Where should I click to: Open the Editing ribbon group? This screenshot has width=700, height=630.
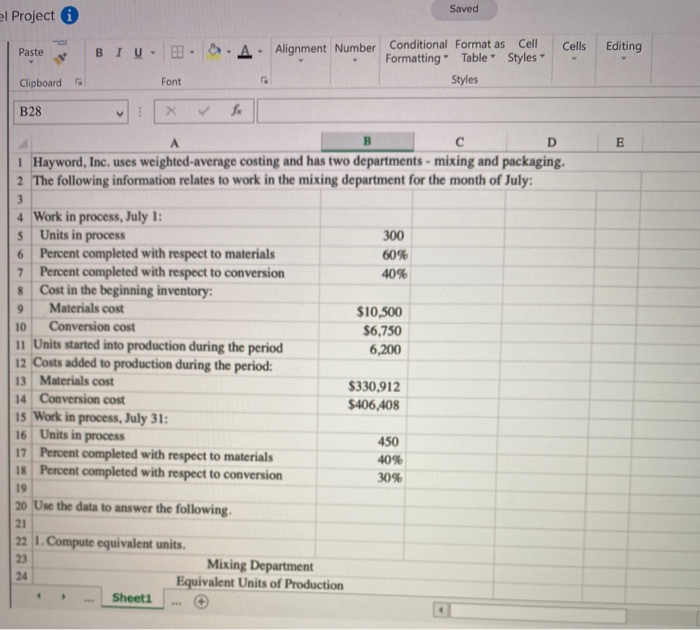click(x=624, y=51)
